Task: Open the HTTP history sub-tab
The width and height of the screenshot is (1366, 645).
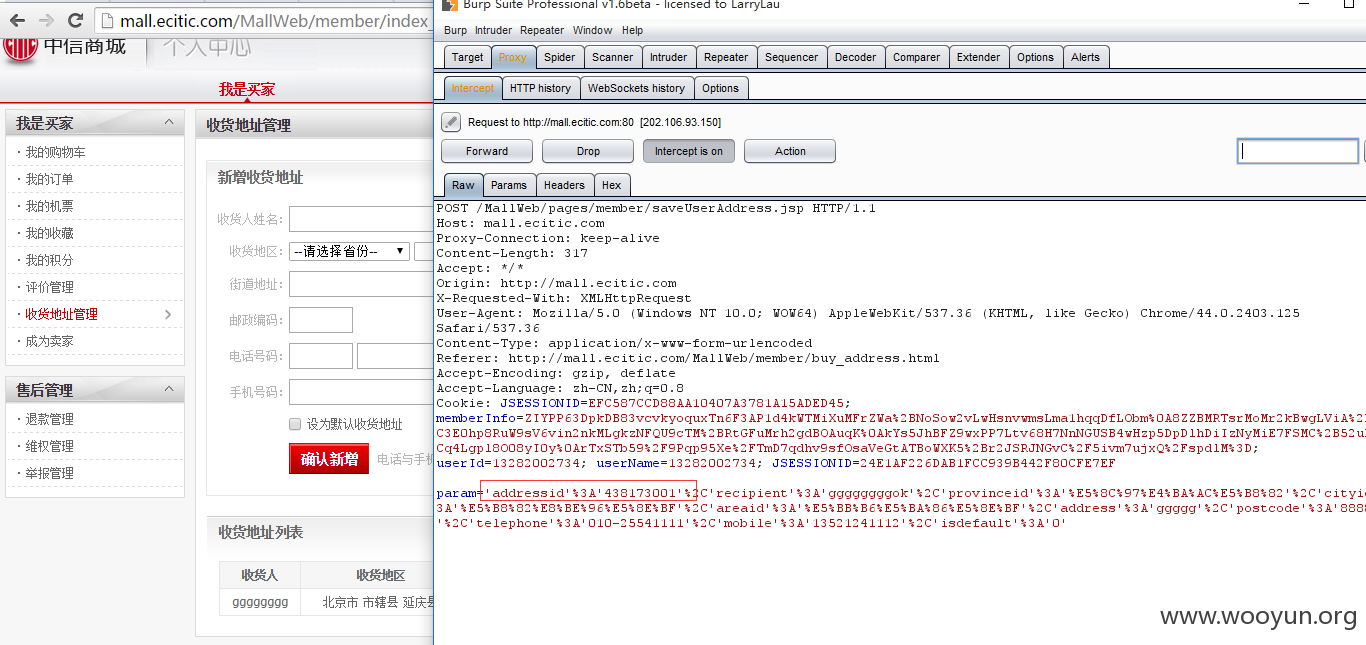Action: click(x=540, y=88)
